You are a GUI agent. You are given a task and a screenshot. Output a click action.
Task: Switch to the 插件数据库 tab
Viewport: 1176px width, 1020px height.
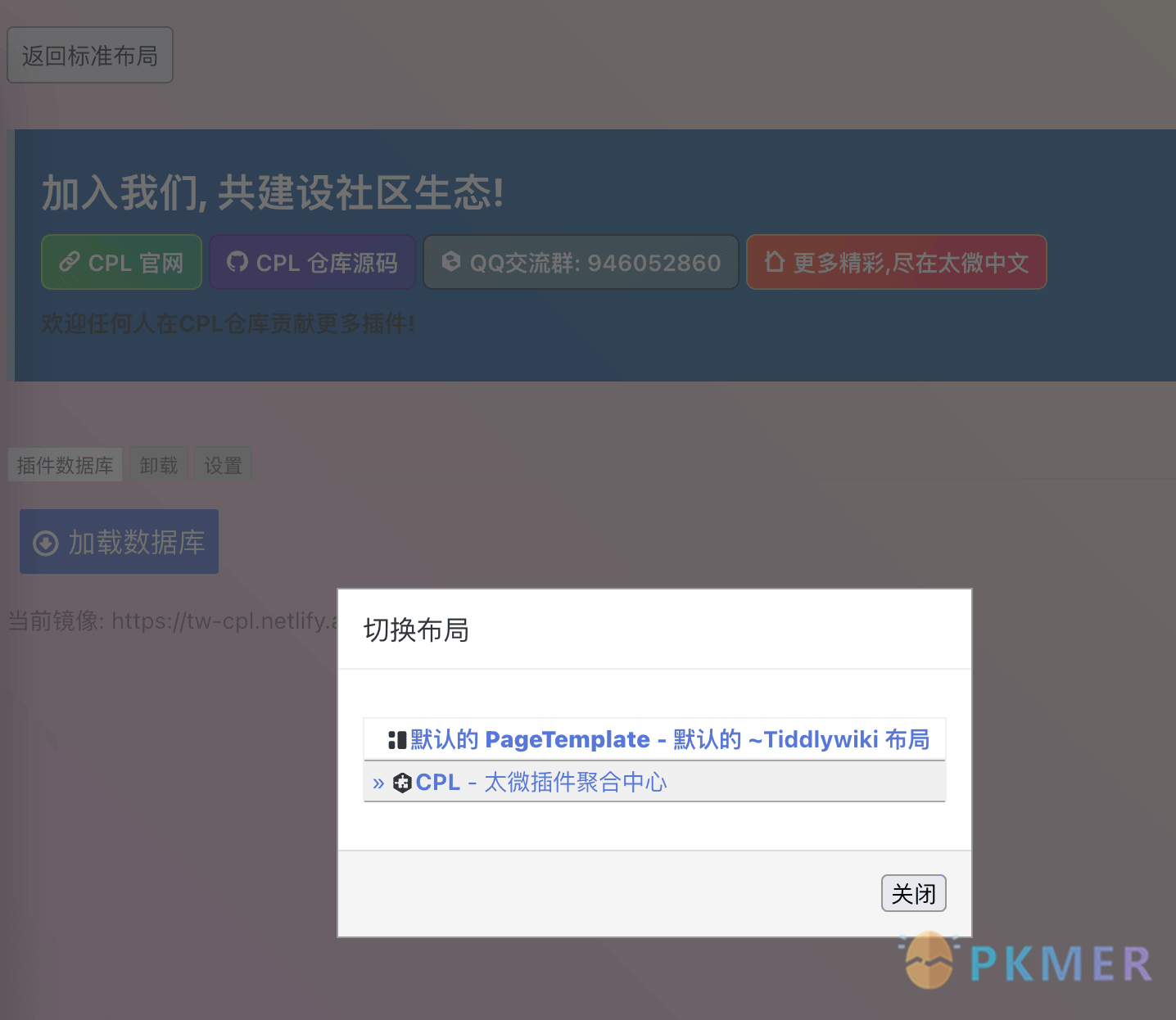[66, 465]
